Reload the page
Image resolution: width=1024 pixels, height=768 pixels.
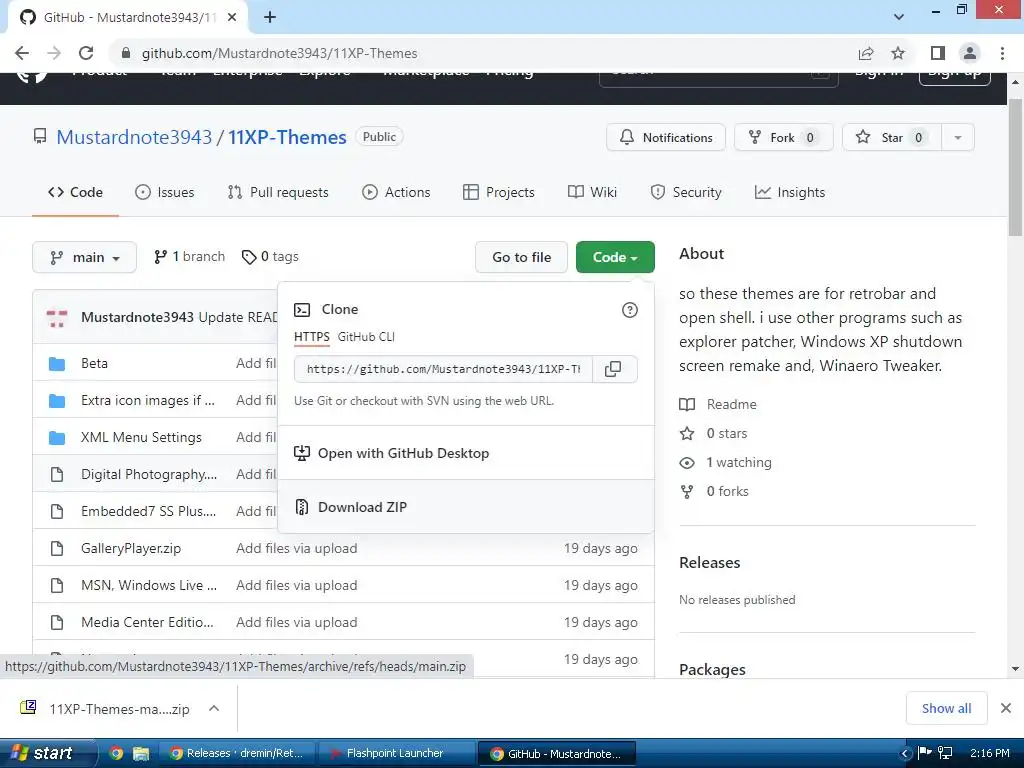click(x=86, y=53)
